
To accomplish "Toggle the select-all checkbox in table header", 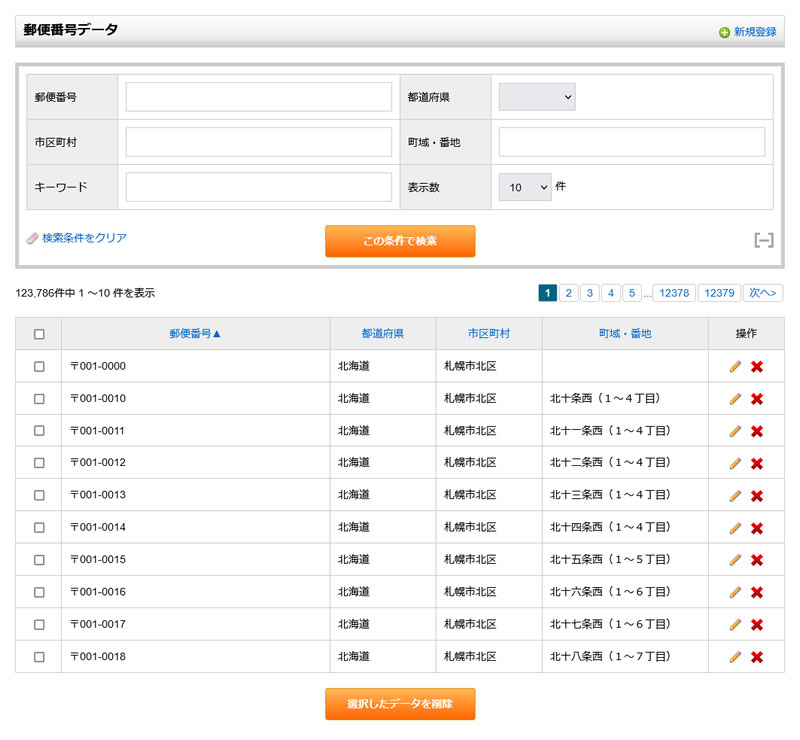I will coord(39,334).
